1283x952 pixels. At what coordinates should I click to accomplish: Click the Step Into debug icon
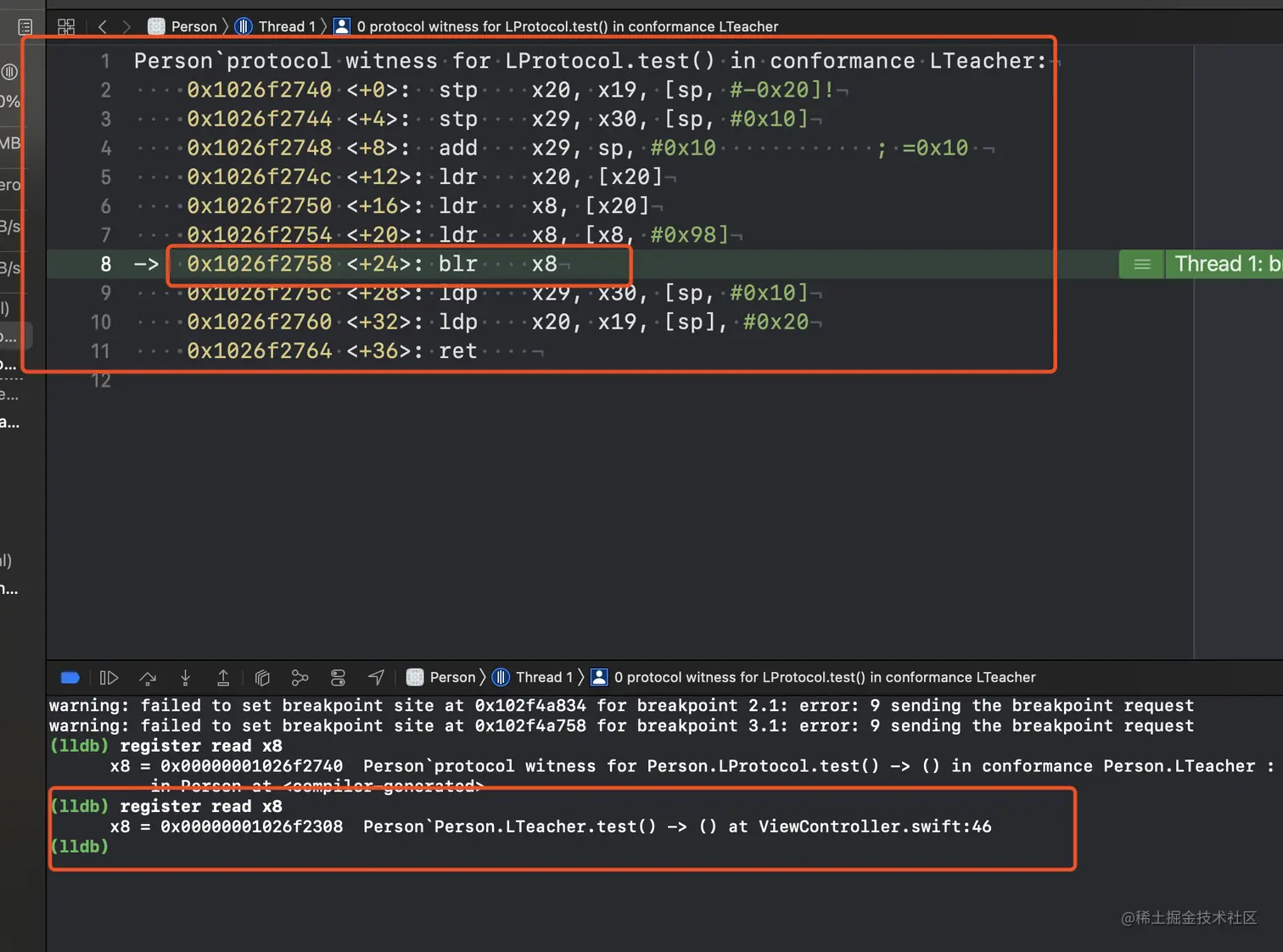tap(185, 677)
